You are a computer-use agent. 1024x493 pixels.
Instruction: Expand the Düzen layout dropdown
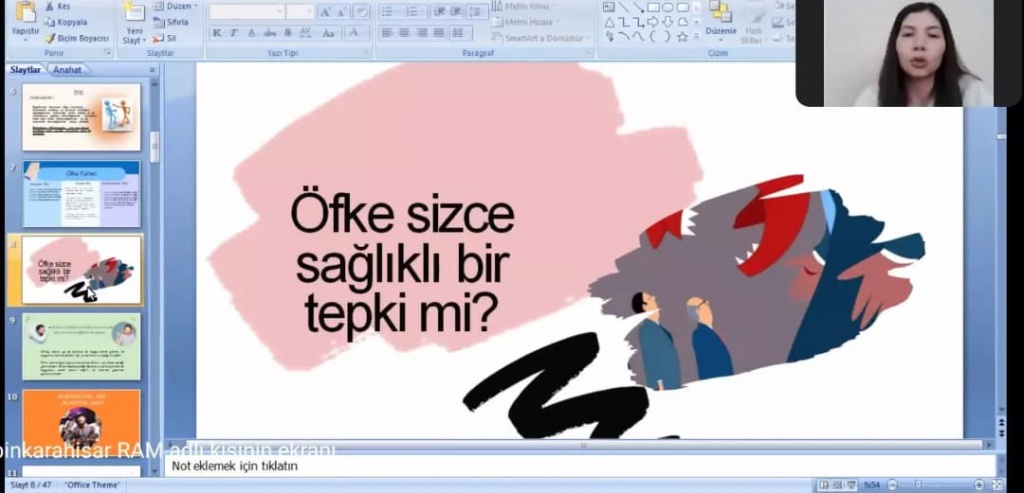point(176,6)
